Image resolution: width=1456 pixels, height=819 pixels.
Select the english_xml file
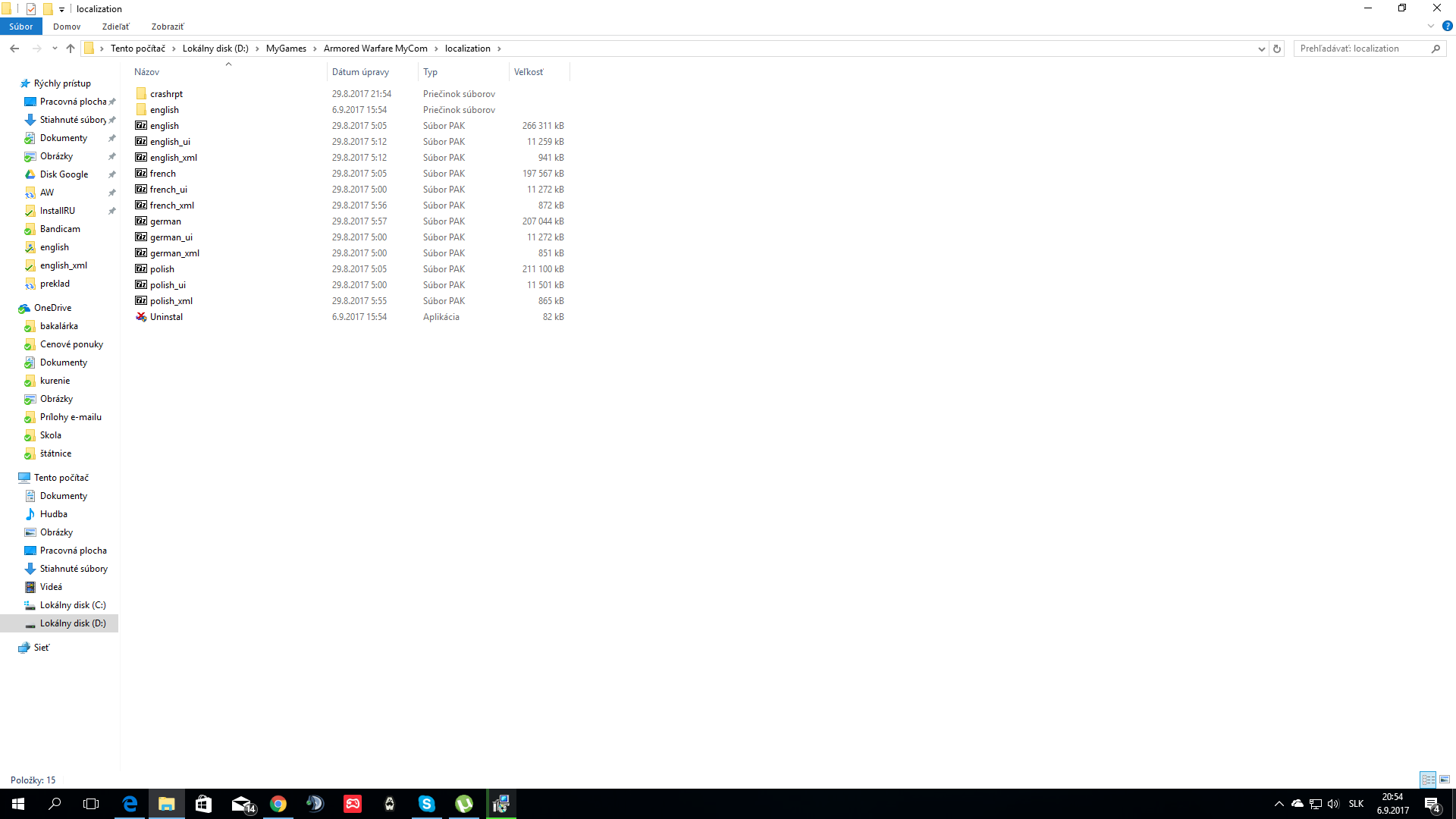[x=174, y=158]
